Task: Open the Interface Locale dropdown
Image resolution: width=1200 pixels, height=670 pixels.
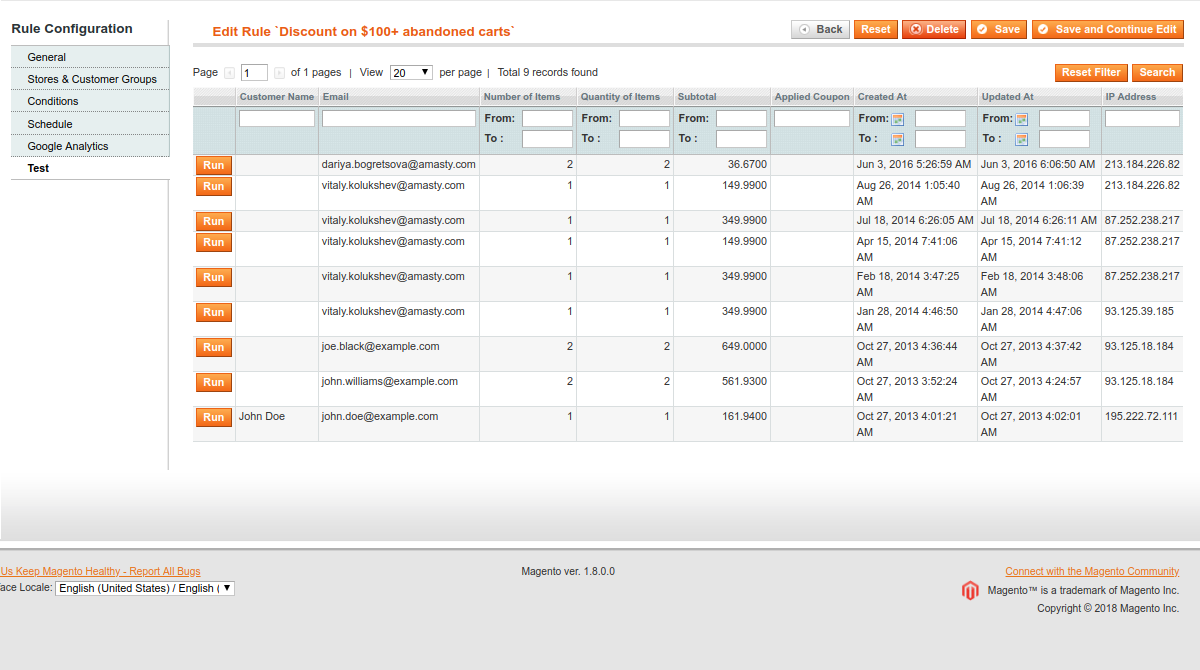Action: [144, 588]
